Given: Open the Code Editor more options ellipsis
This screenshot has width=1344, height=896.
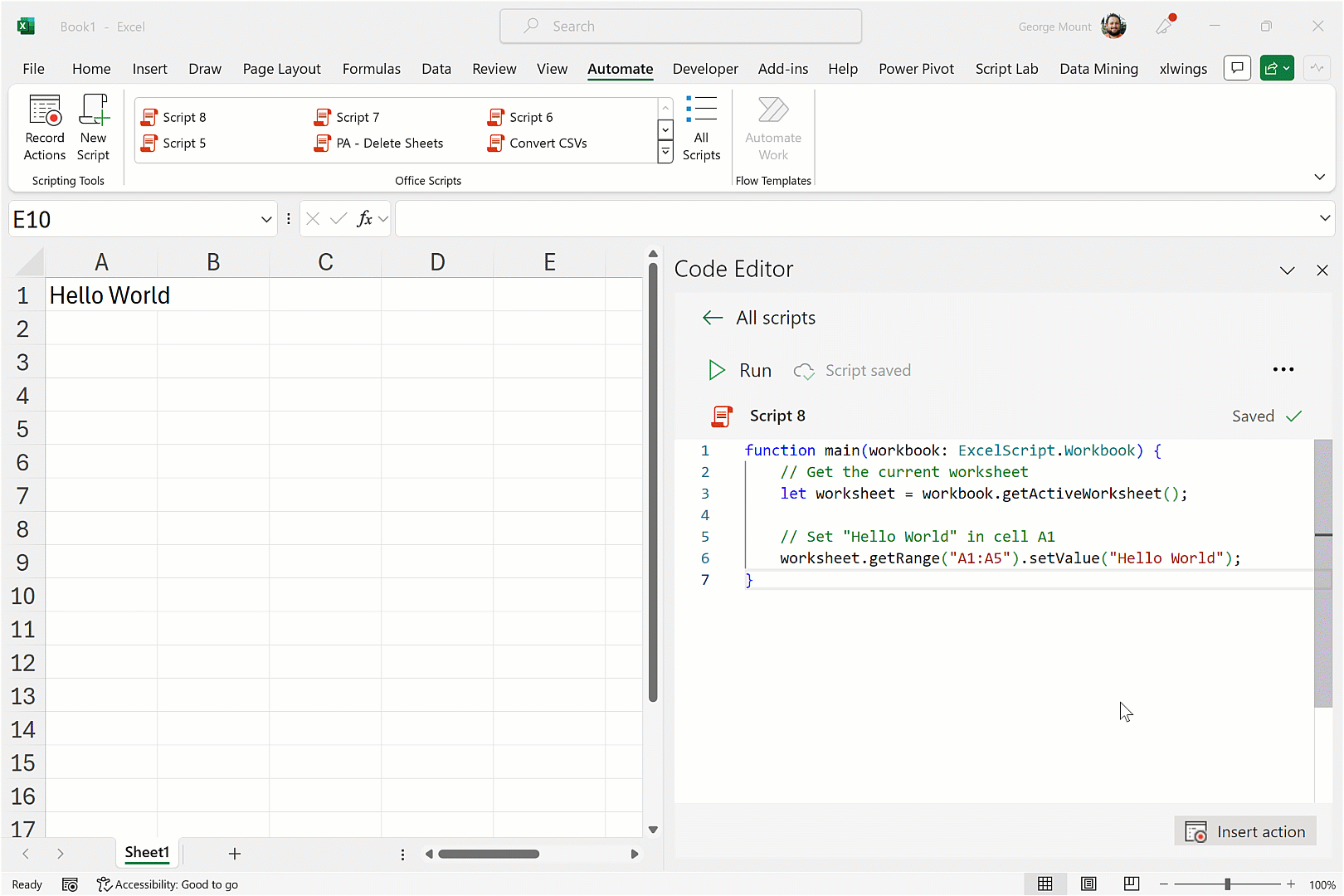Looking at the screenshot, I should (x=1283, y=370).
